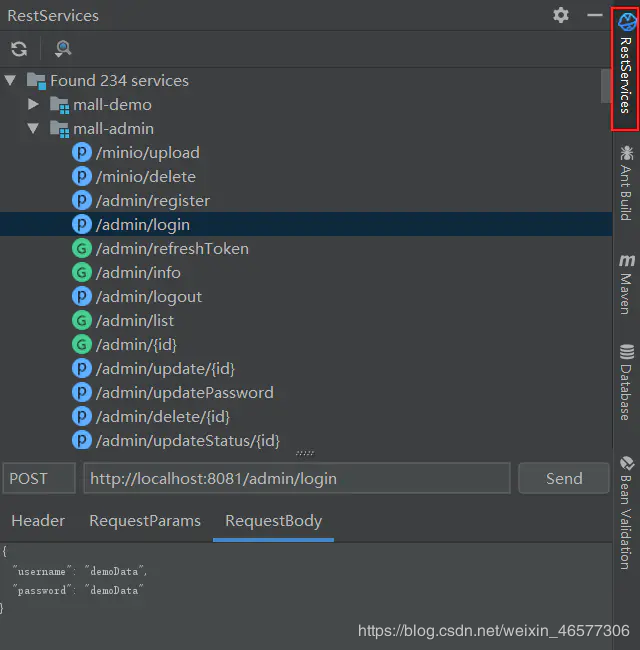Switch to the Header tab
This screenshot has width=640, height=650.
click(x=38, y=521)
